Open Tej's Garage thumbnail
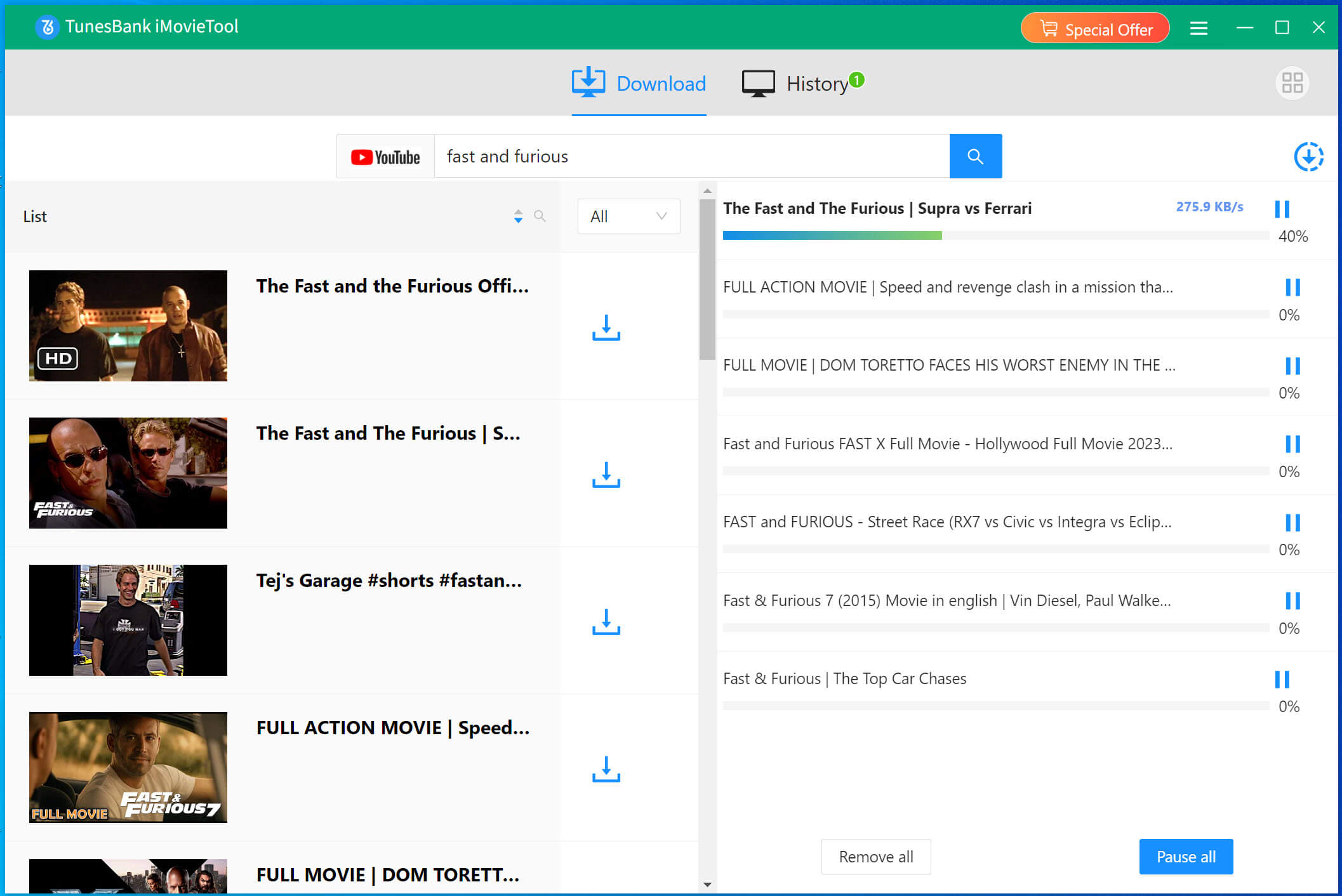 click(x=128, y=620)
